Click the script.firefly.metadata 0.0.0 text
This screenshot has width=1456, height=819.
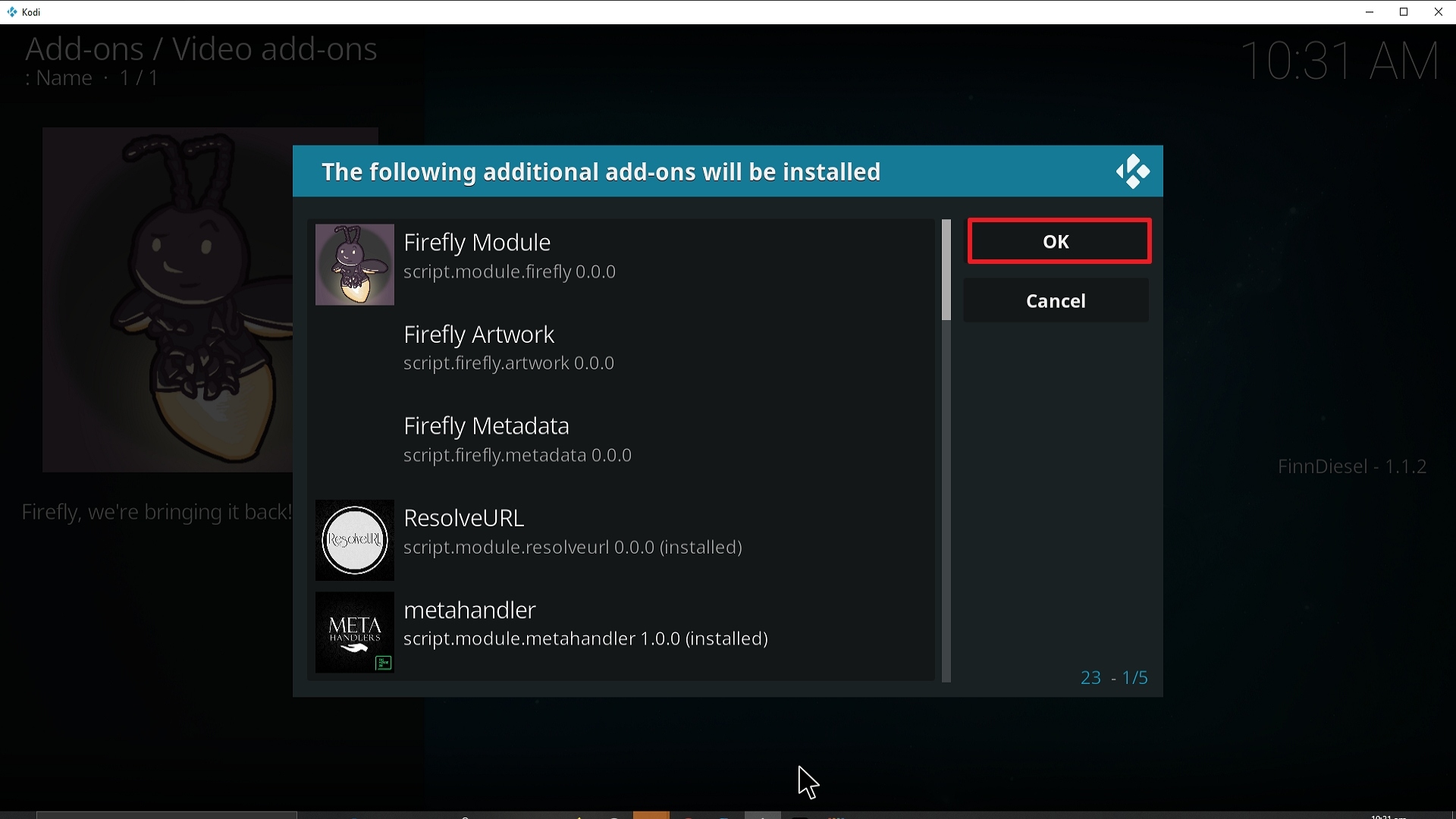(x=518, y=456)
